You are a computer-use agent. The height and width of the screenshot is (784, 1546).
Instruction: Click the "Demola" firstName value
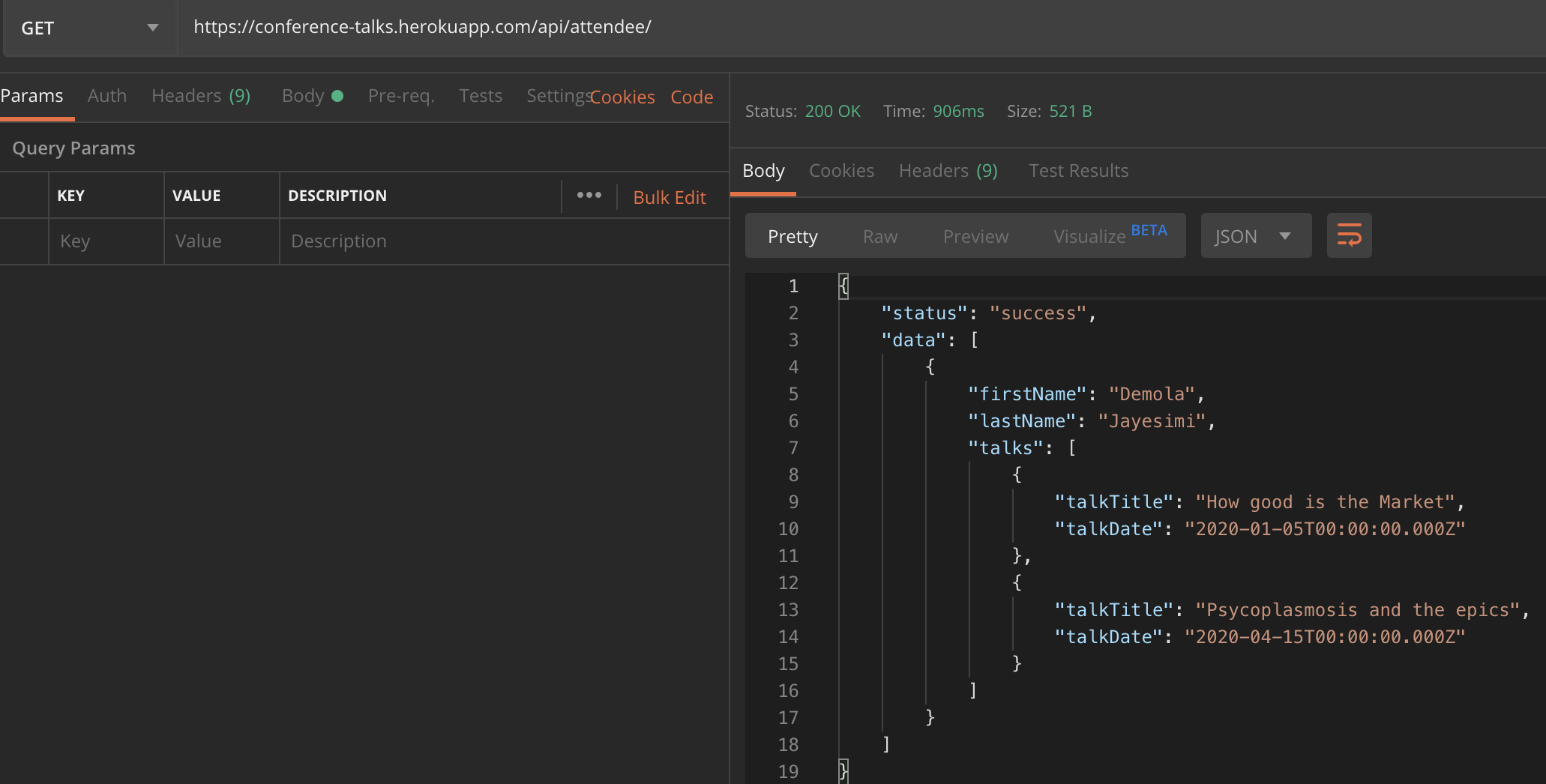(1152, 394)
